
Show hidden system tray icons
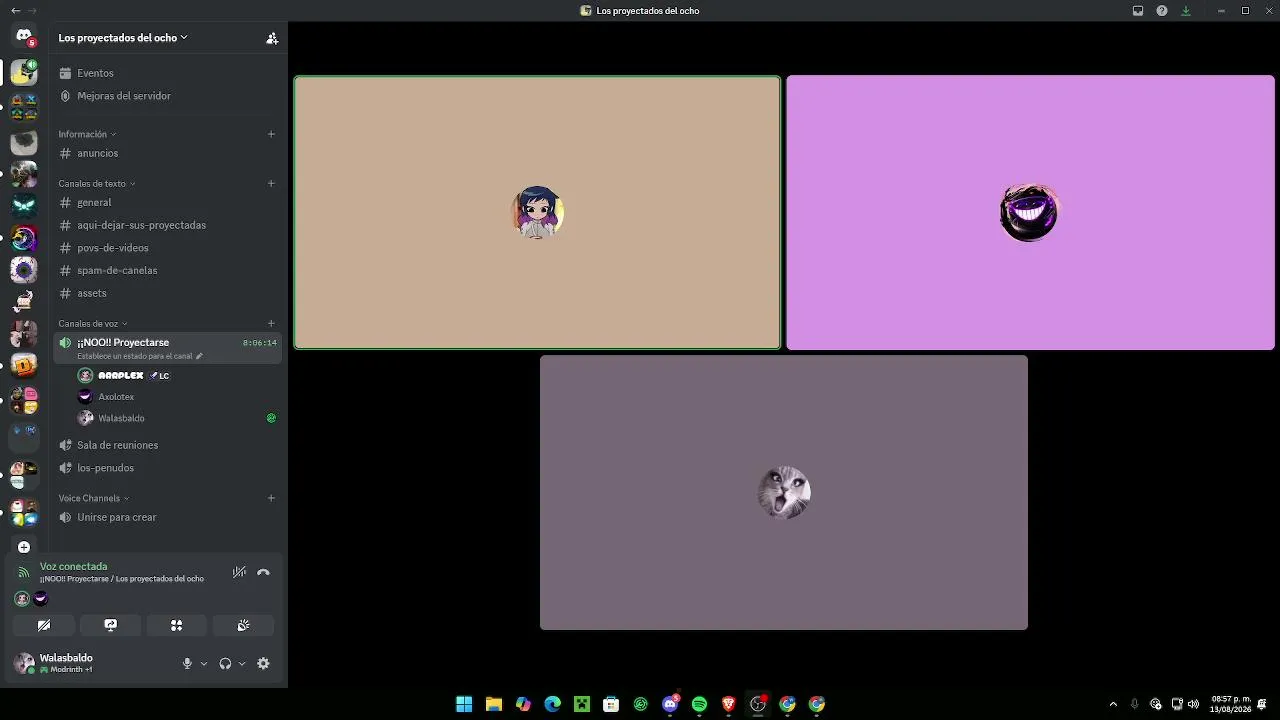[x=1113, y=704]
